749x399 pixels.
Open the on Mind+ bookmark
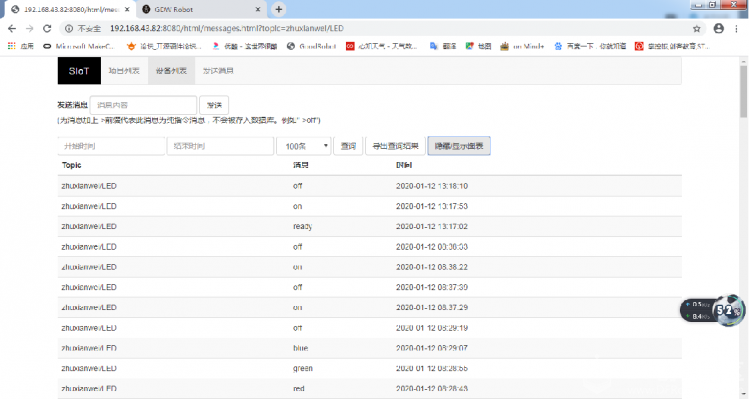coord(522,46)
